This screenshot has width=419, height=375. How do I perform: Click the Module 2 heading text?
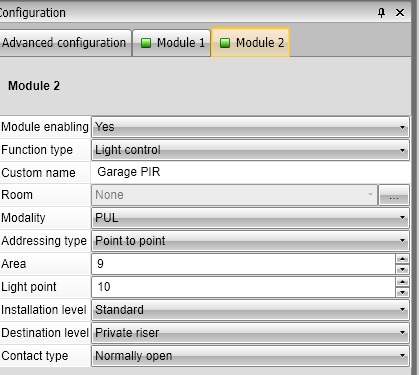34,86
